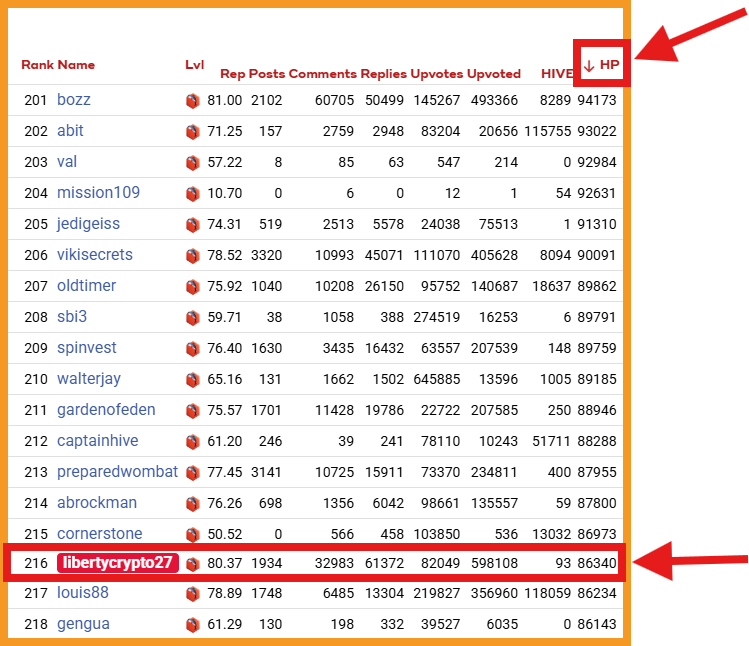Click the level icon in mission109 row
The width and height of the screenshot is (749, 646).
(x=193, y=194)
